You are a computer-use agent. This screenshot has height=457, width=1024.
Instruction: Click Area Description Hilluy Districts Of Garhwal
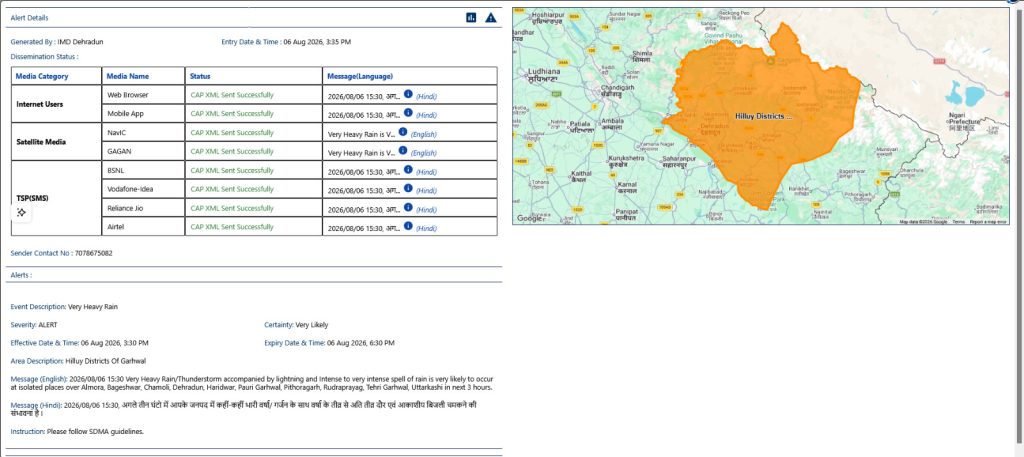(78, 360)
